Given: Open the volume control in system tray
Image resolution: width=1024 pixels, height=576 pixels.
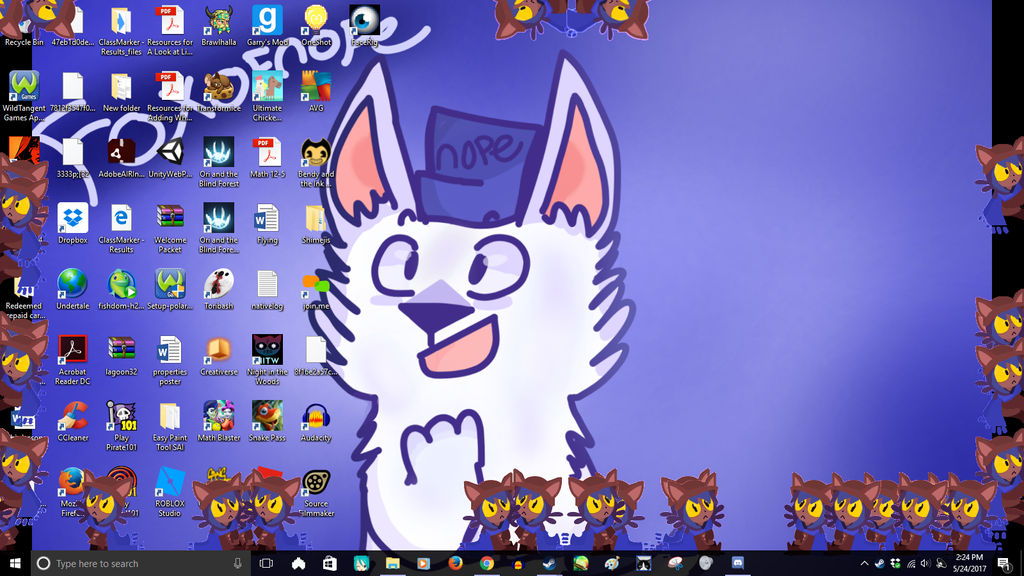Looking at the screenshot, I should click(x=925, y=563).
